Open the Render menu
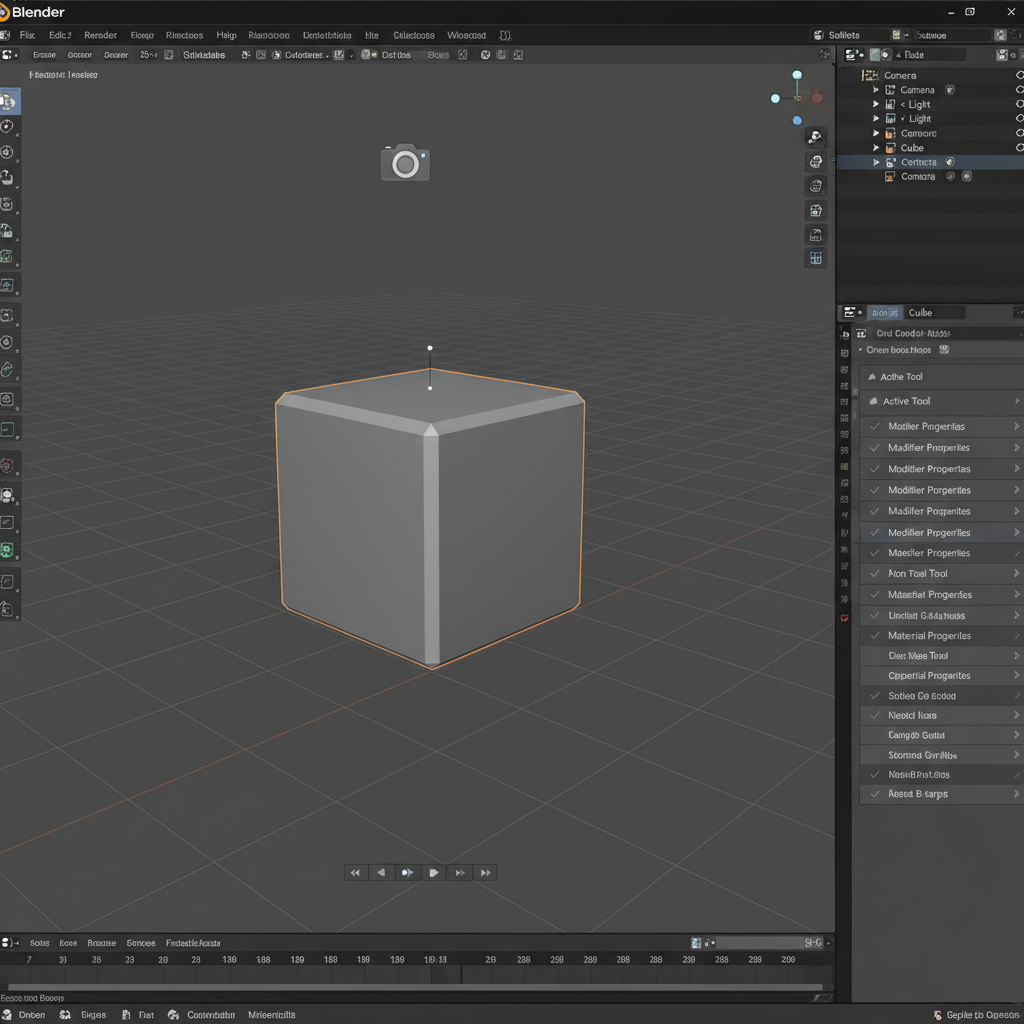Screen dimensions: 1024x1024 [100, 35]
